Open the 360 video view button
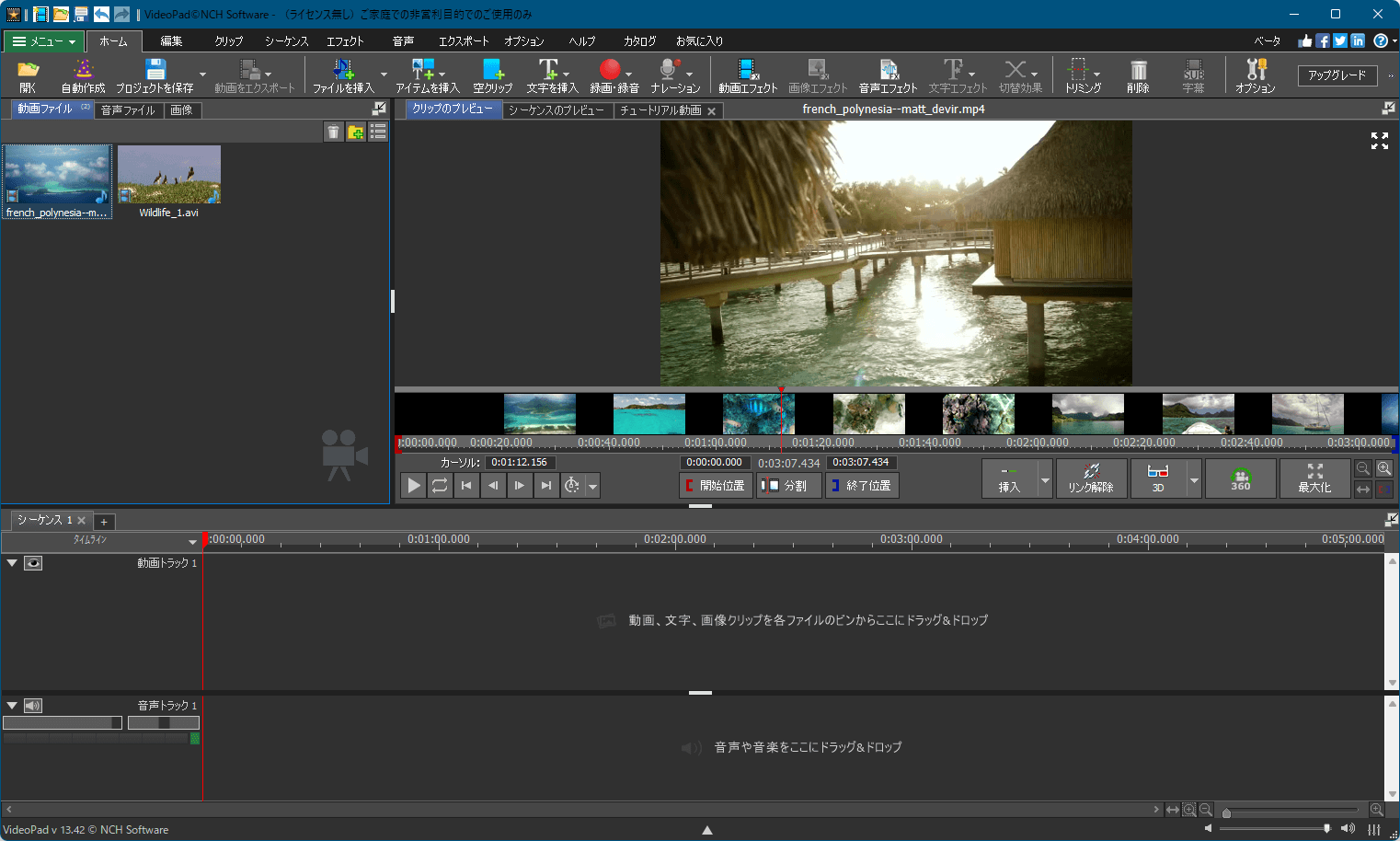Image resolution: width=1400 pixels, height=841 pixels. coord(1241,478)
